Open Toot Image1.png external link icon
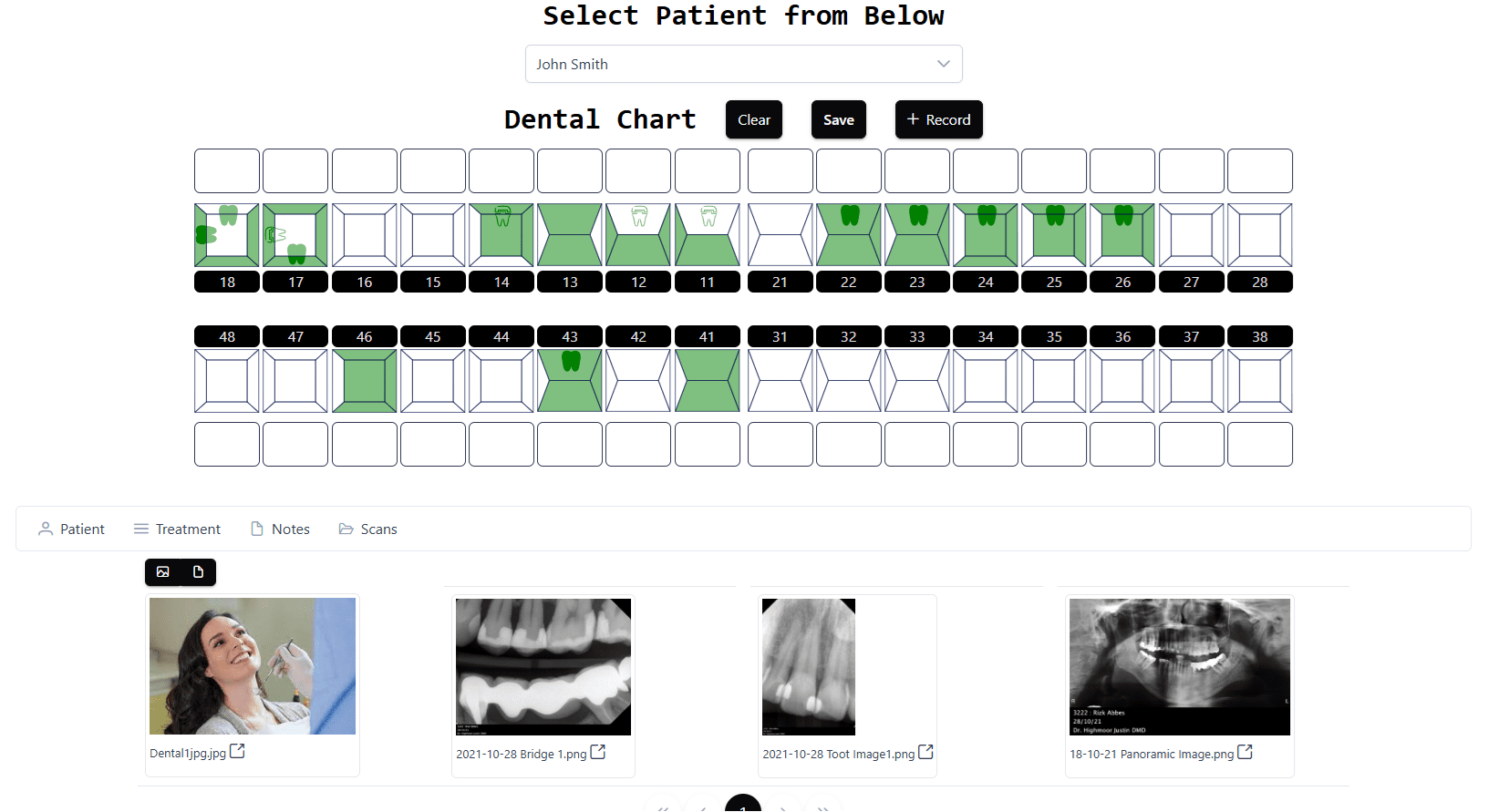This screenshot has width=1499, height=812. pyautogui.click(x=925, y=753)
